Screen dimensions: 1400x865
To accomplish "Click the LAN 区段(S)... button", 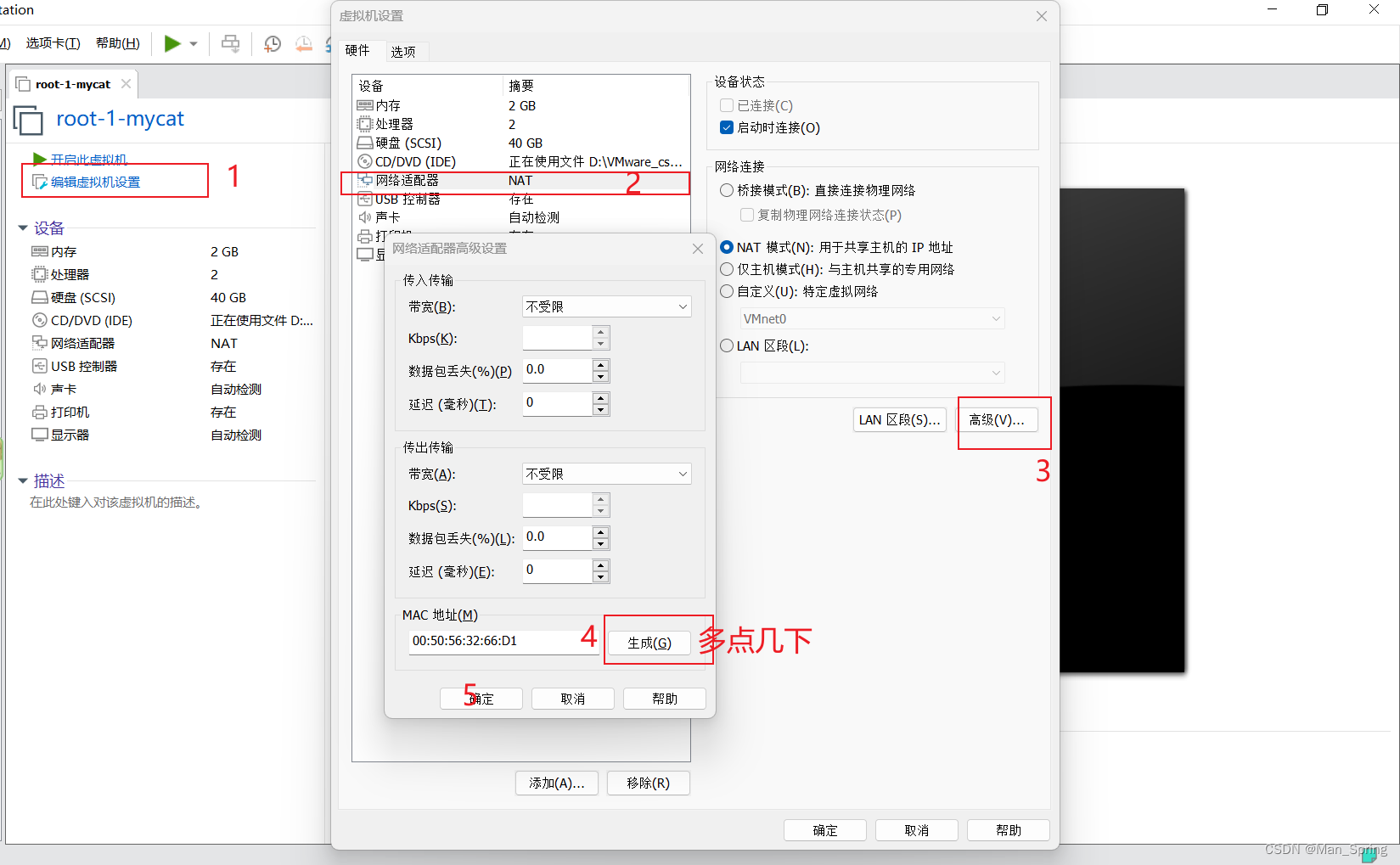I will pos(900,419).
